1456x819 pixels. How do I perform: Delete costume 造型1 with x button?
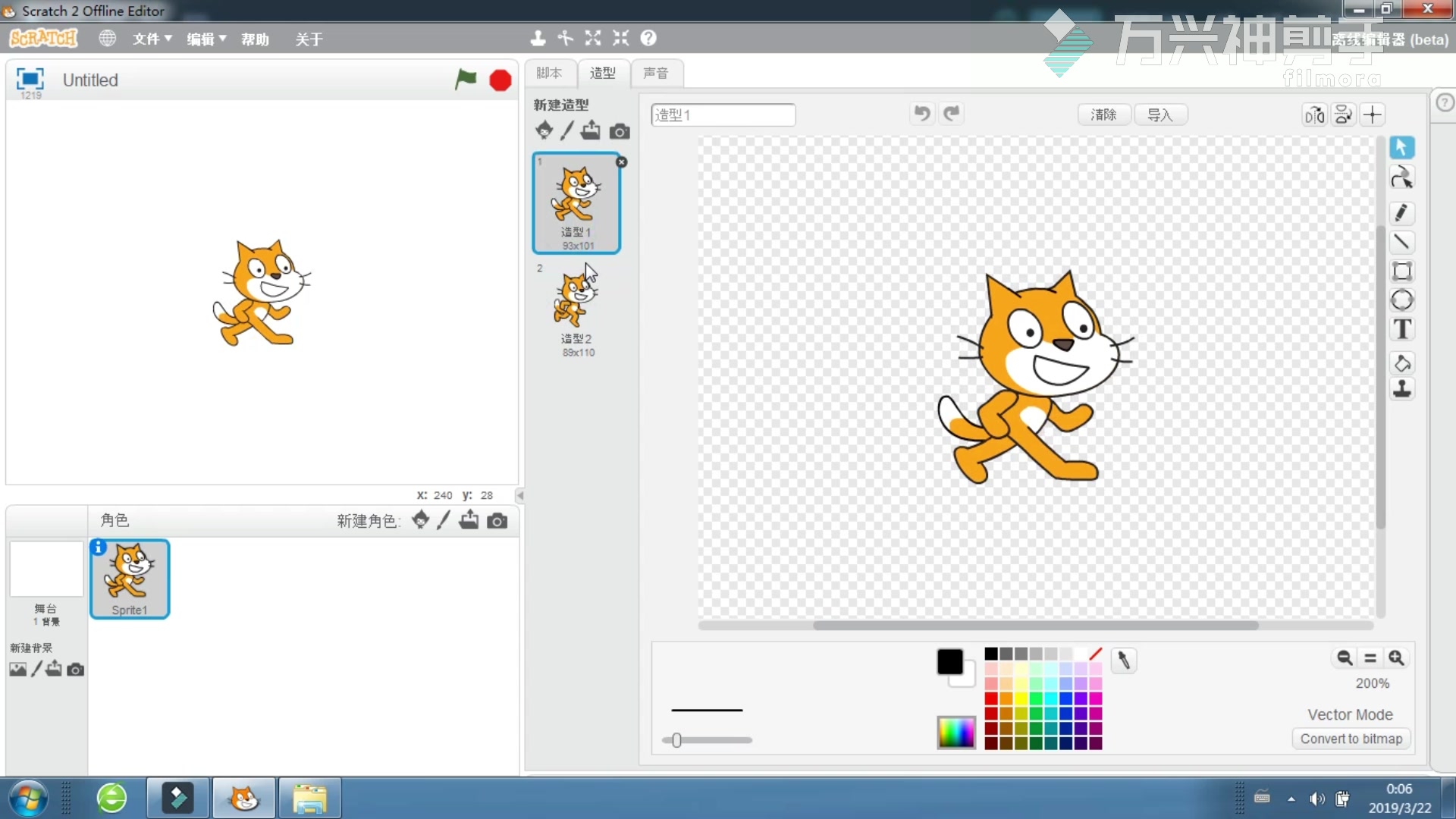[x=621, y=162]
